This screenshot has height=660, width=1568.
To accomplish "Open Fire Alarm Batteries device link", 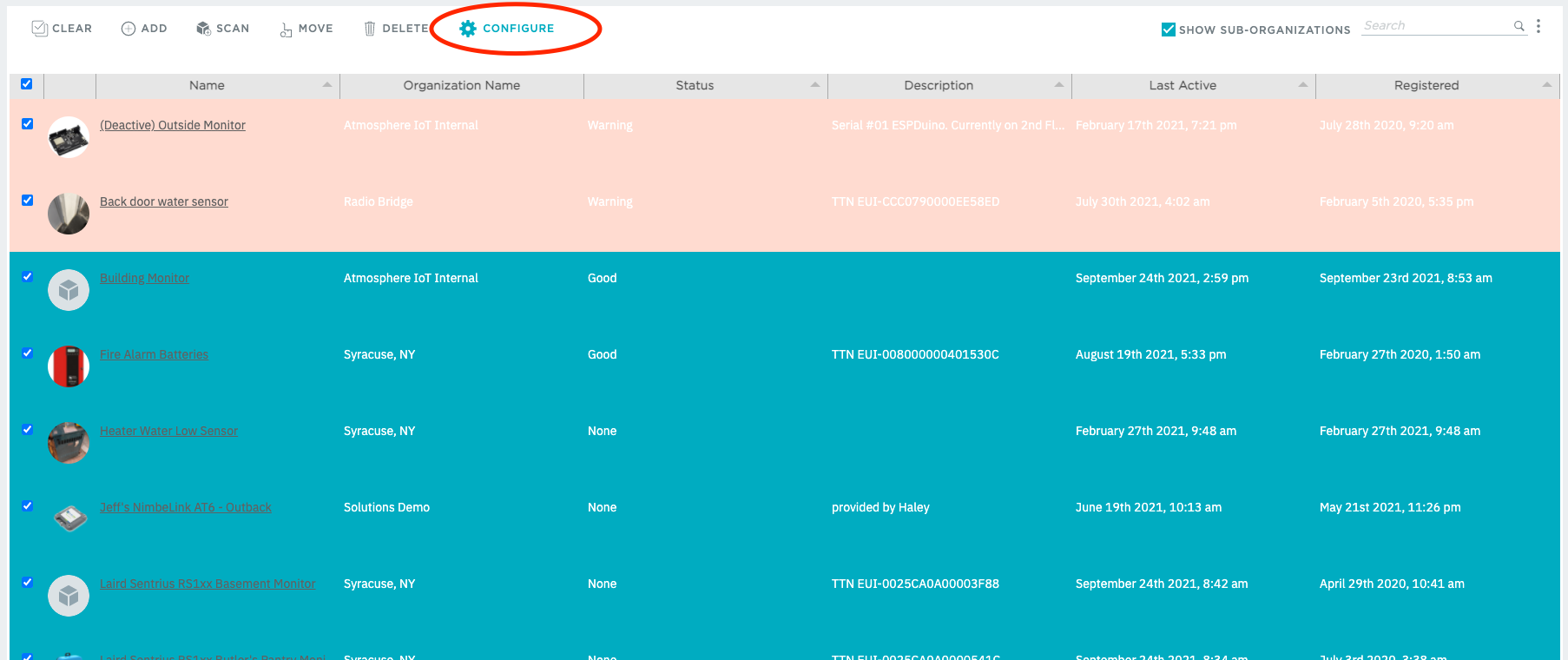I will [x=154, y=354].
